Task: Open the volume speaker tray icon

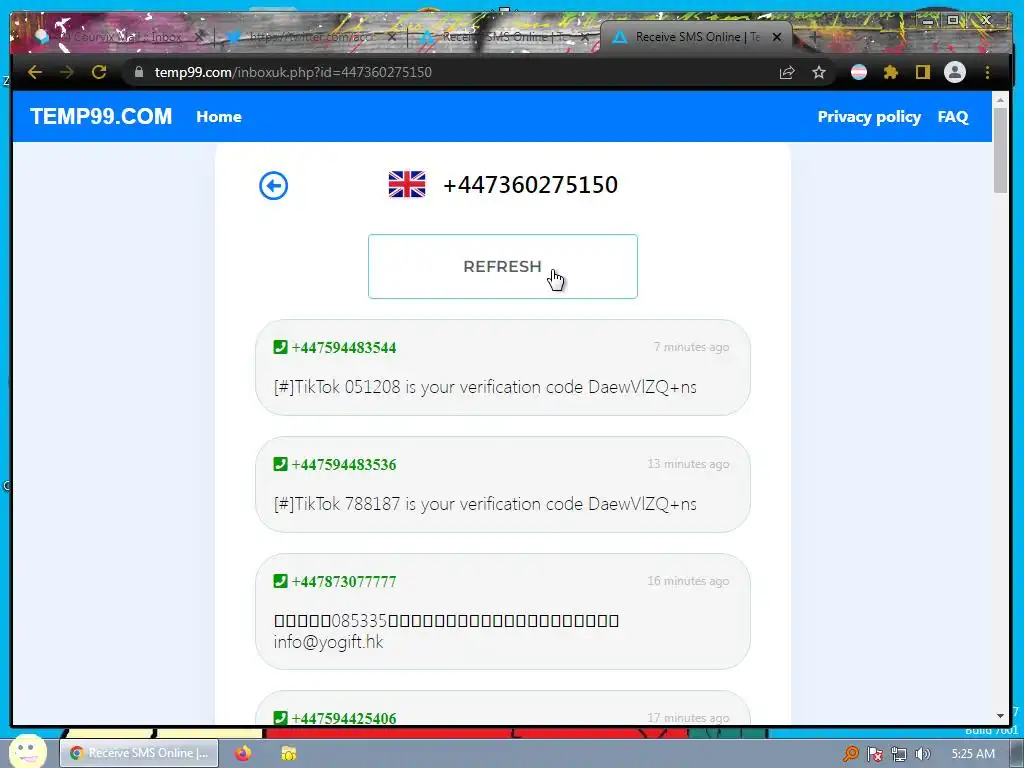Action: (x=923, y=754)
